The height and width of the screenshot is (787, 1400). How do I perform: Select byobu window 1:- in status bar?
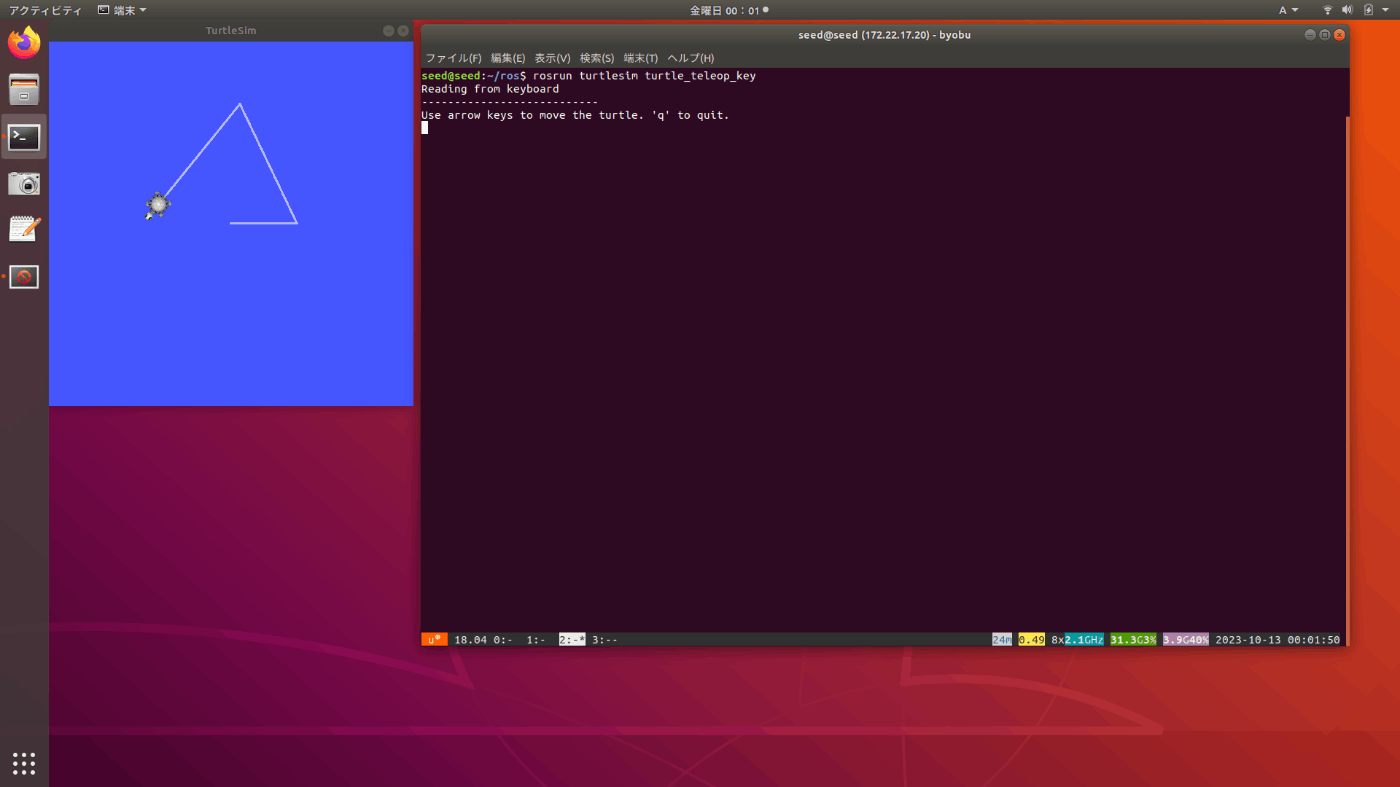tap(536, 639)
